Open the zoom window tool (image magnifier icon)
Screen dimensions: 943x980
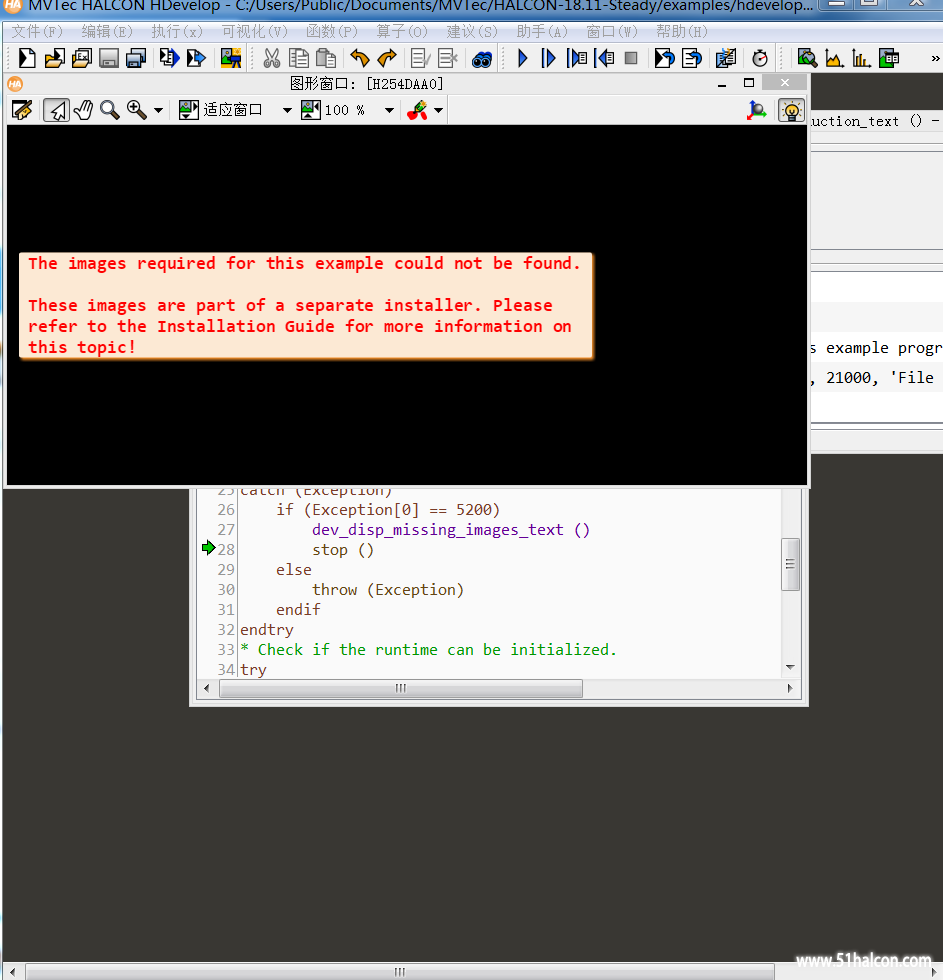click(x=807, y=58)
